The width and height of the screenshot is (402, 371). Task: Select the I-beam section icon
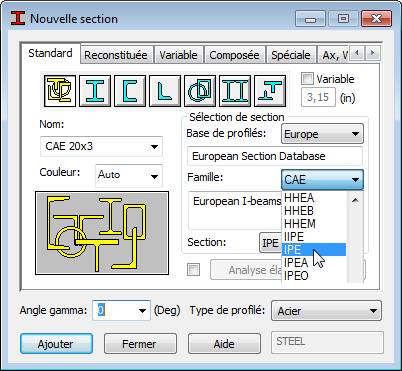95,91
